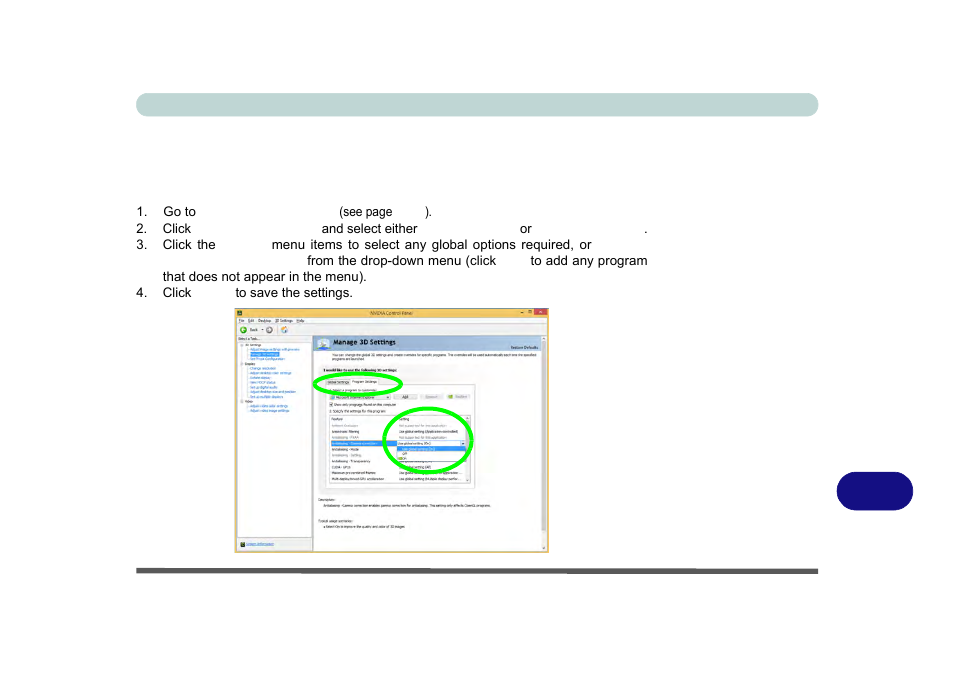This screenshot has height=673, width=954.
Task: Select Adjust desktop color settings task
Action: click(271, 373)
